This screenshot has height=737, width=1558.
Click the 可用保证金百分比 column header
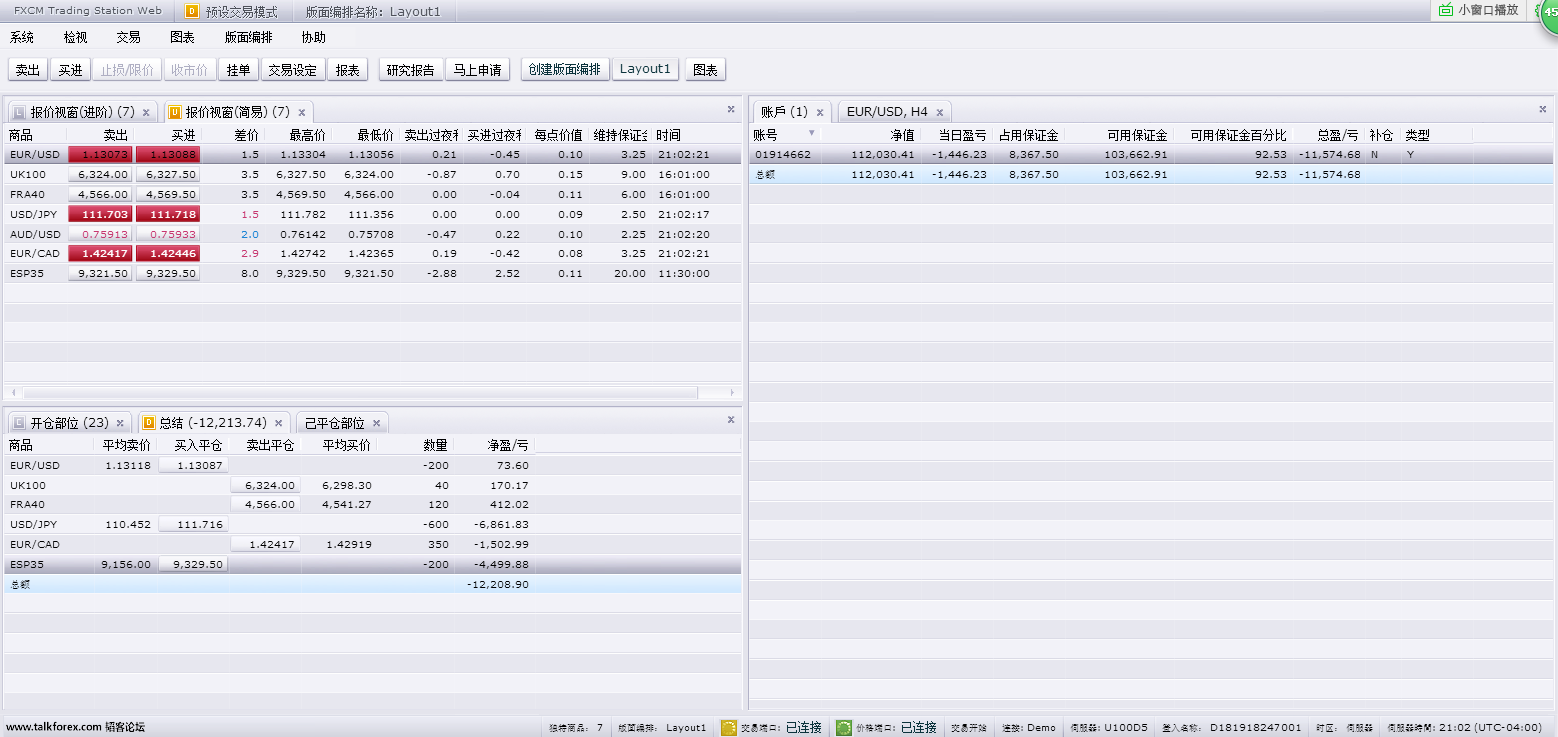1238,134
